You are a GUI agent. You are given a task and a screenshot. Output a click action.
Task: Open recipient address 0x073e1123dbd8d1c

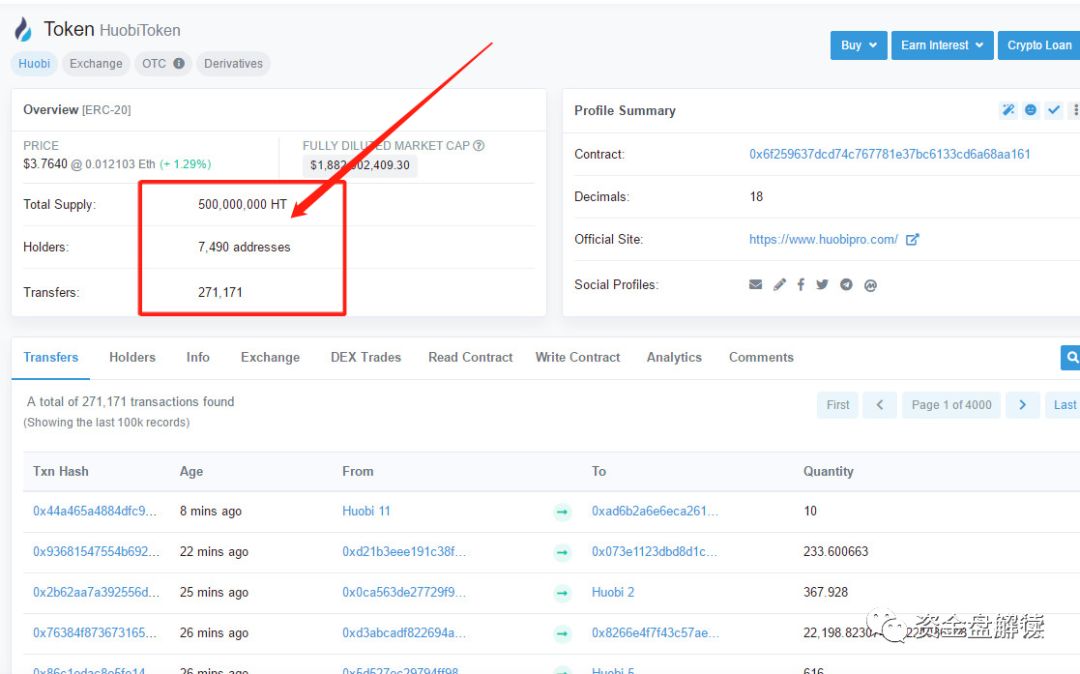pos(654,551)
